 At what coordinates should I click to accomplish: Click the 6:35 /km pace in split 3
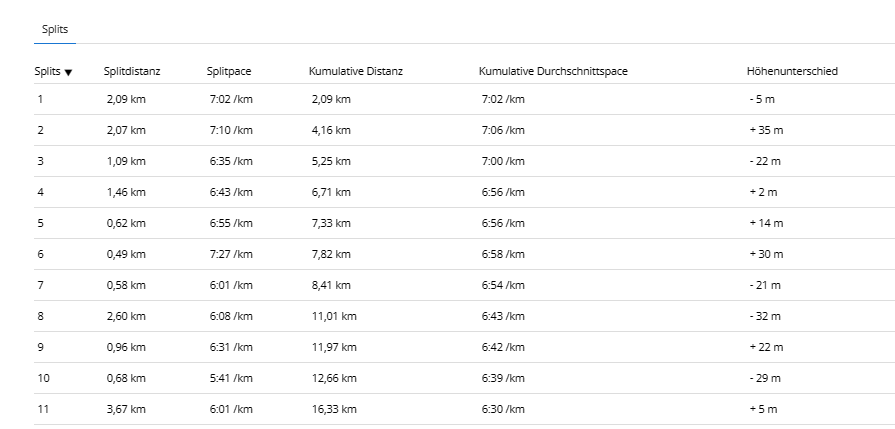click(231, 161)
